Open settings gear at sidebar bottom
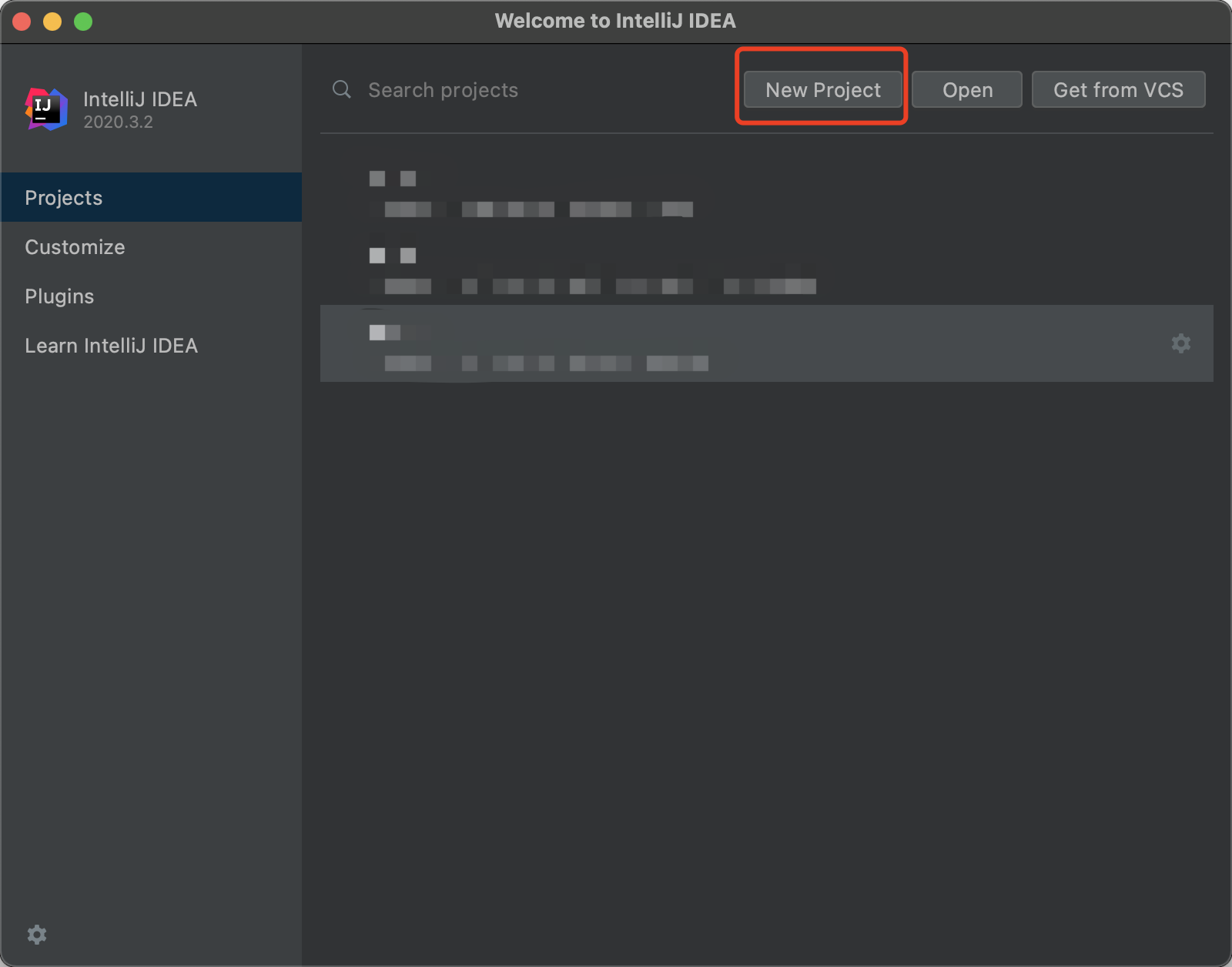Viewport: 1232px width, 967px height. point(37,935)
